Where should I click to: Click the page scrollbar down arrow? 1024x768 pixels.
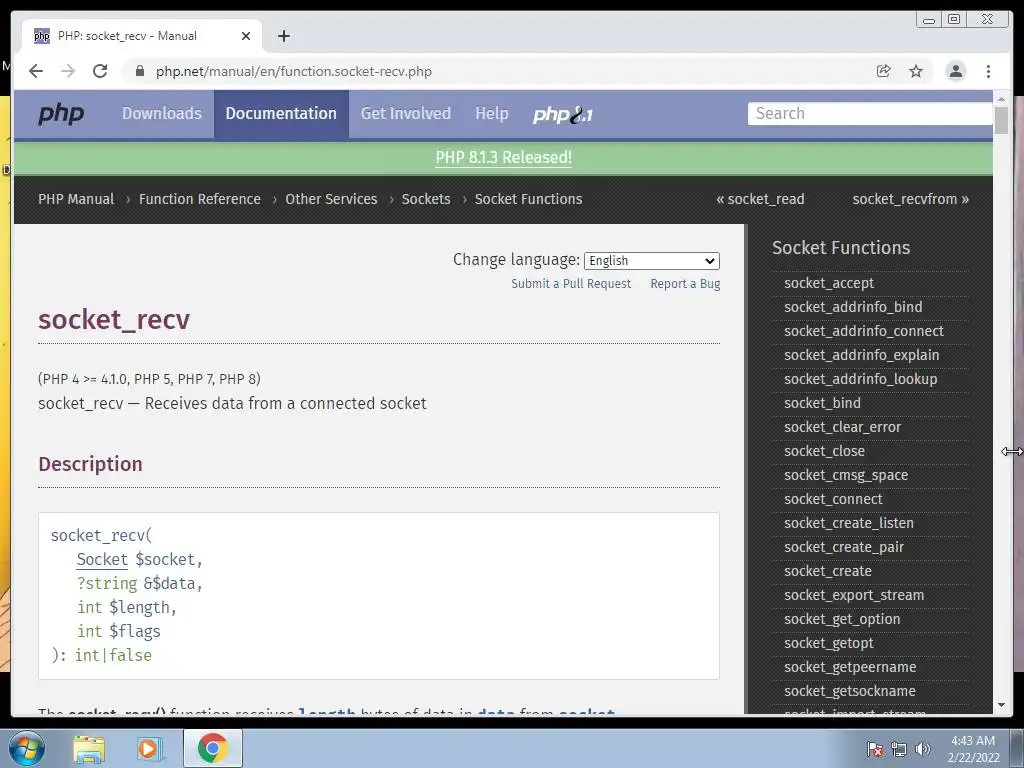1001,705
